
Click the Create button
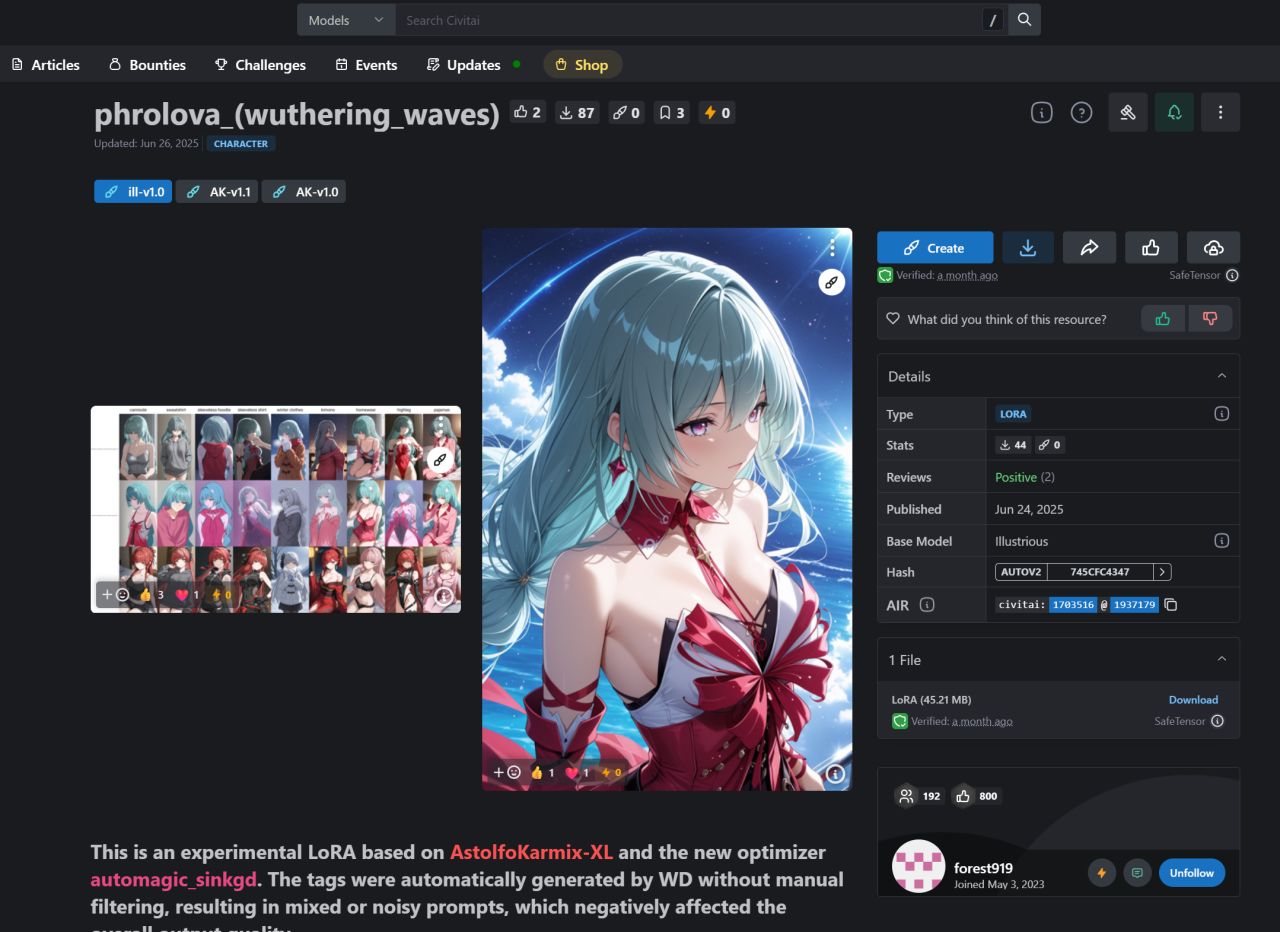tap(935, 248)
